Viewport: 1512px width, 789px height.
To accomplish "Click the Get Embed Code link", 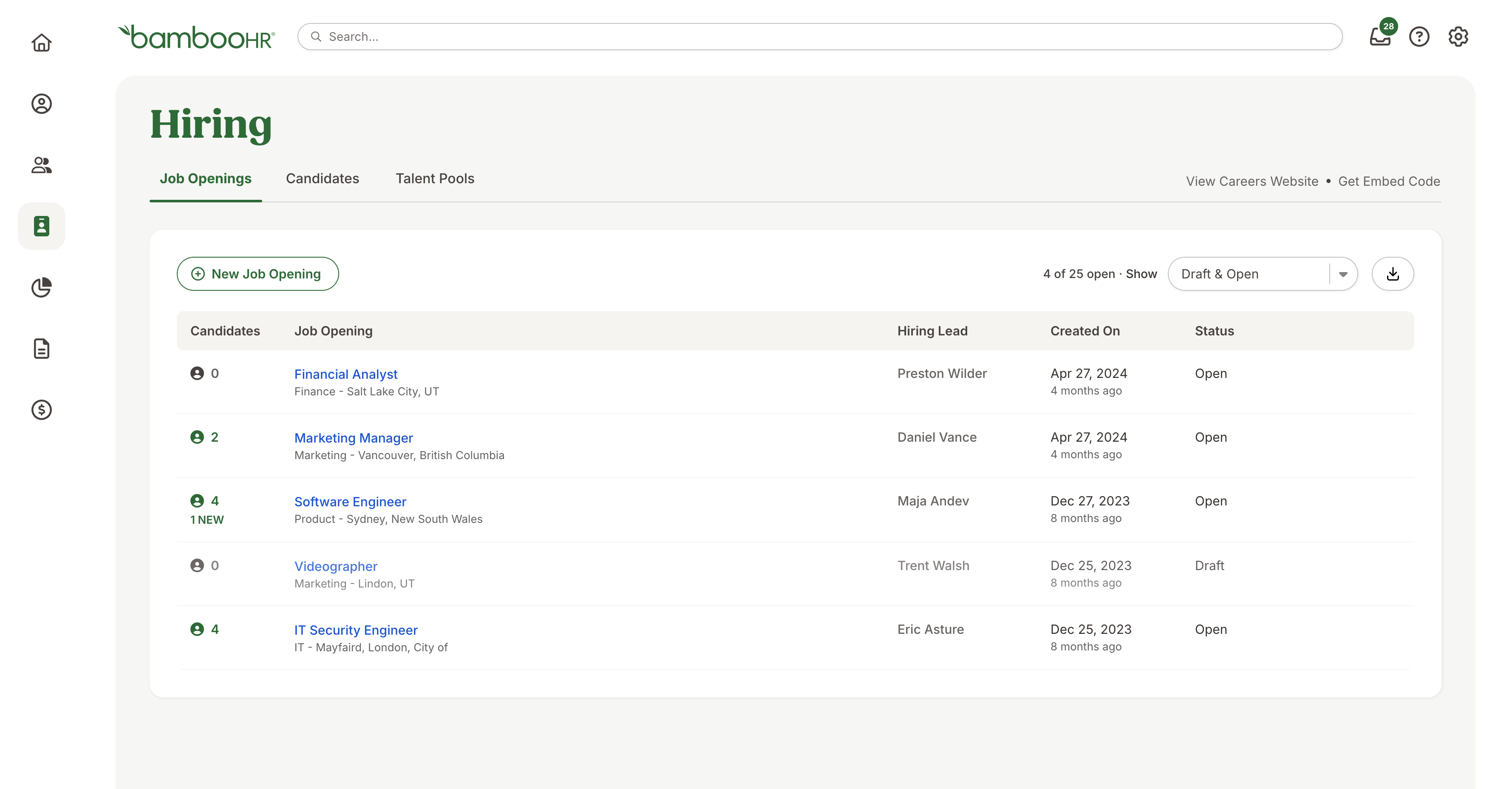I will tap(1389, 182).
